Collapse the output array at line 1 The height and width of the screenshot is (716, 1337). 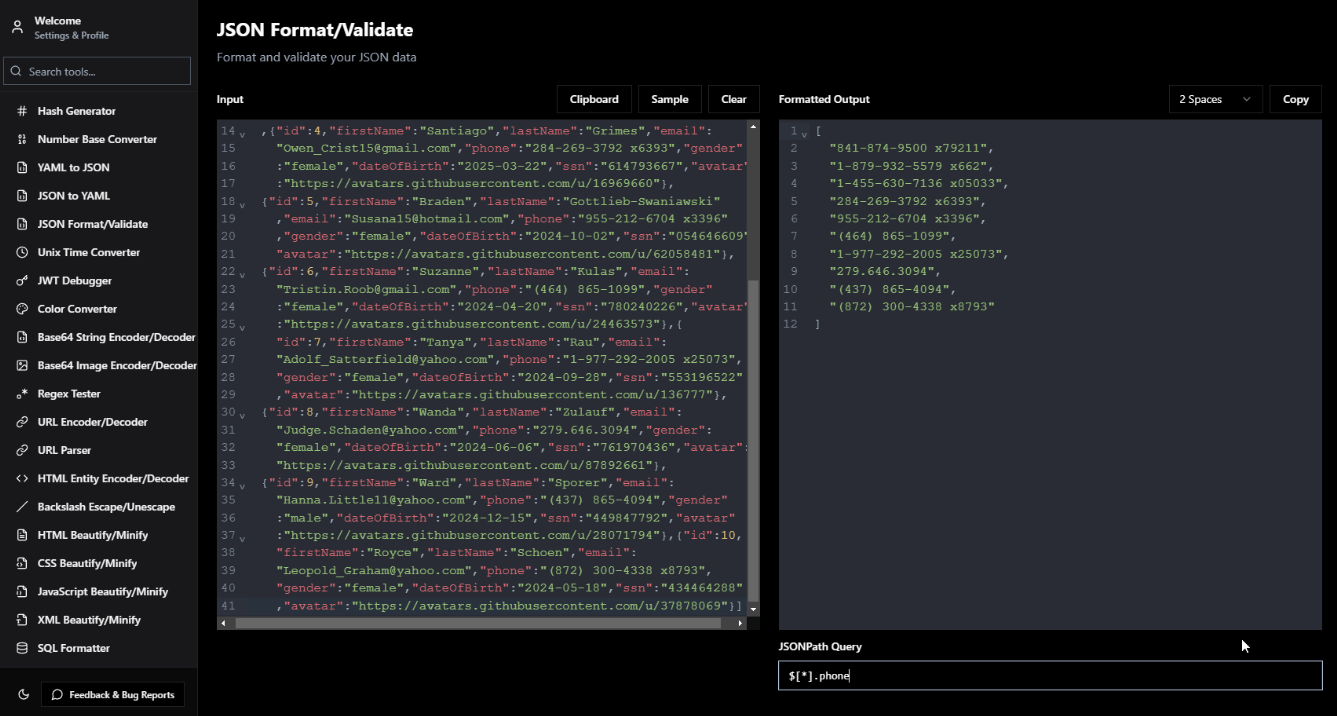pyautogui.click(x=805, y=132)
